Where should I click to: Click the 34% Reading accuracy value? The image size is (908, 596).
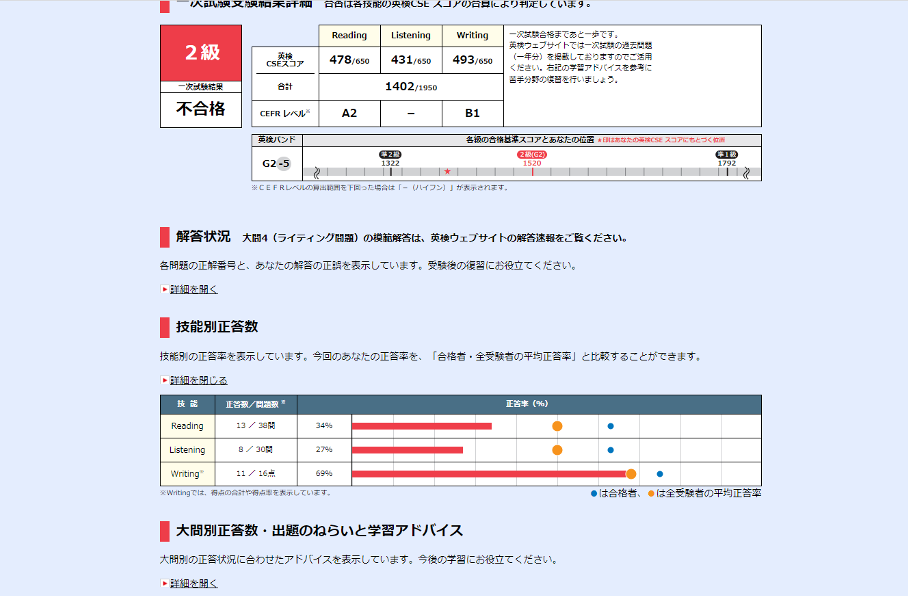pyautogui.click(x=324, y=426)
